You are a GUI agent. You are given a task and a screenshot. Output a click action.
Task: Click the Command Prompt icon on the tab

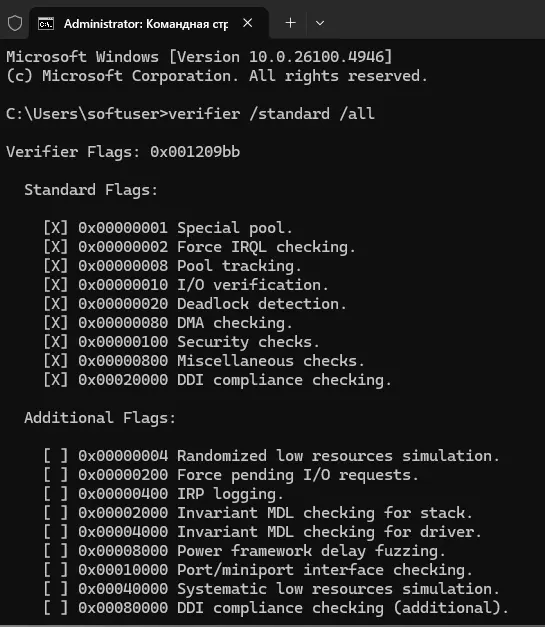pos(46,24)
